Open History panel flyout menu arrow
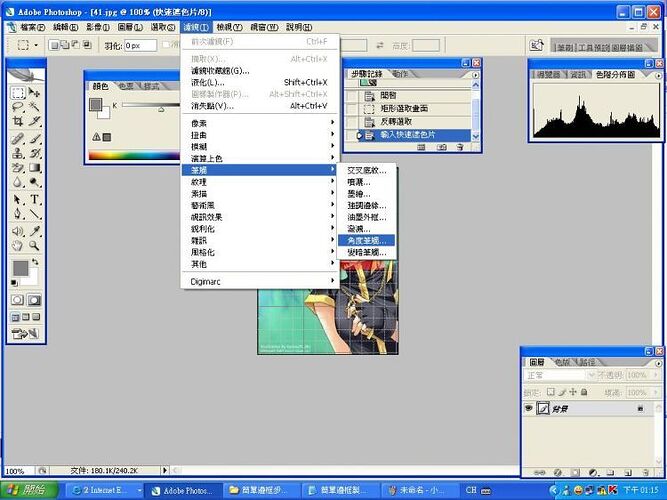Image resolution: width=667 pixels, height=500 pixels. (476, 75)
